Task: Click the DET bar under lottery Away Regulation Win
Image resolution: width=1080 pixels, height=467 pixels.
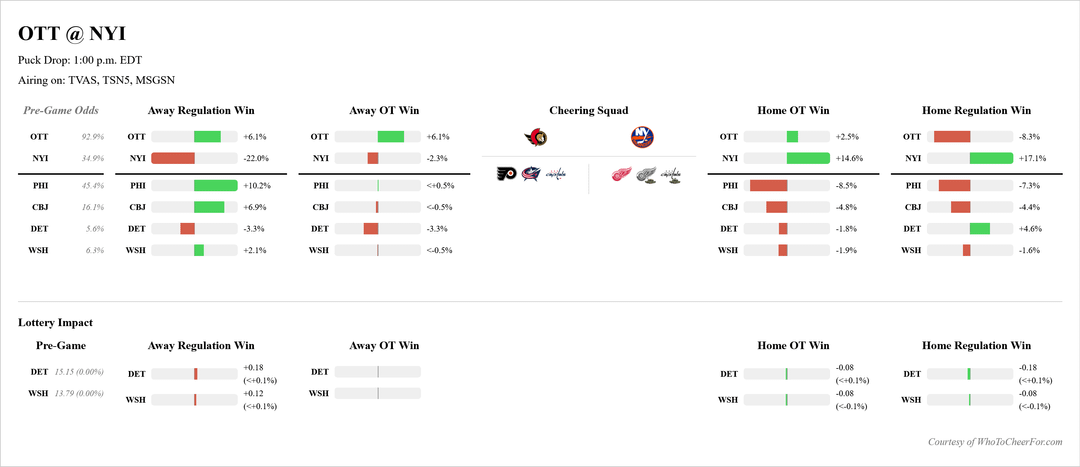Action: tap(195, 374)
